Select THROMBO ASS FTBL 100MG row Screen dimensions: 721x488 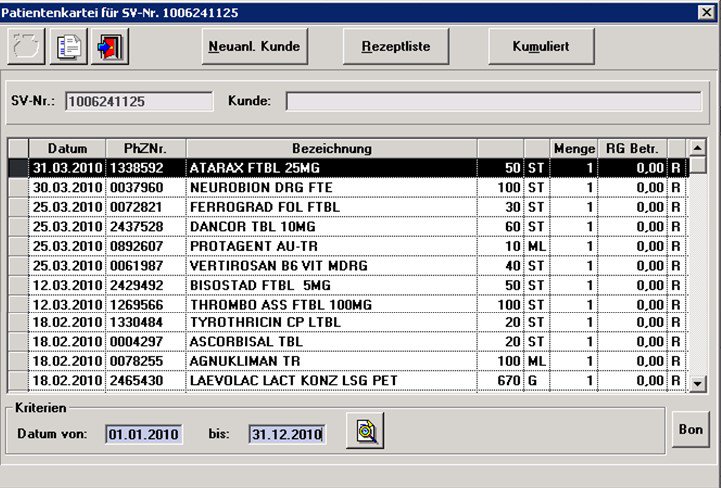click(x=348, y=305)
